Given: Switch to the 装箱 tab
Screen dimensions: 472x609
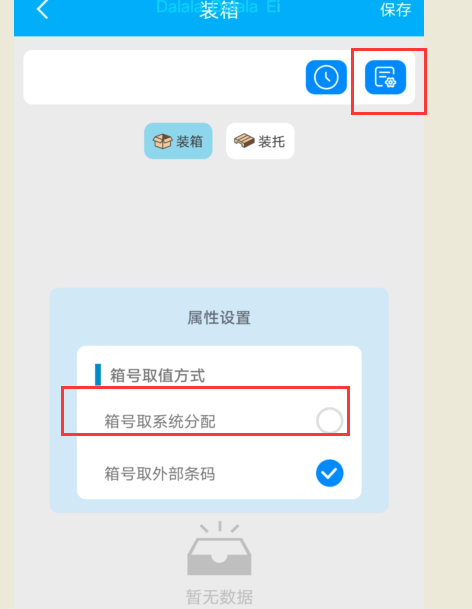Looking at the screenshot, I should click(x=178, y=141).
